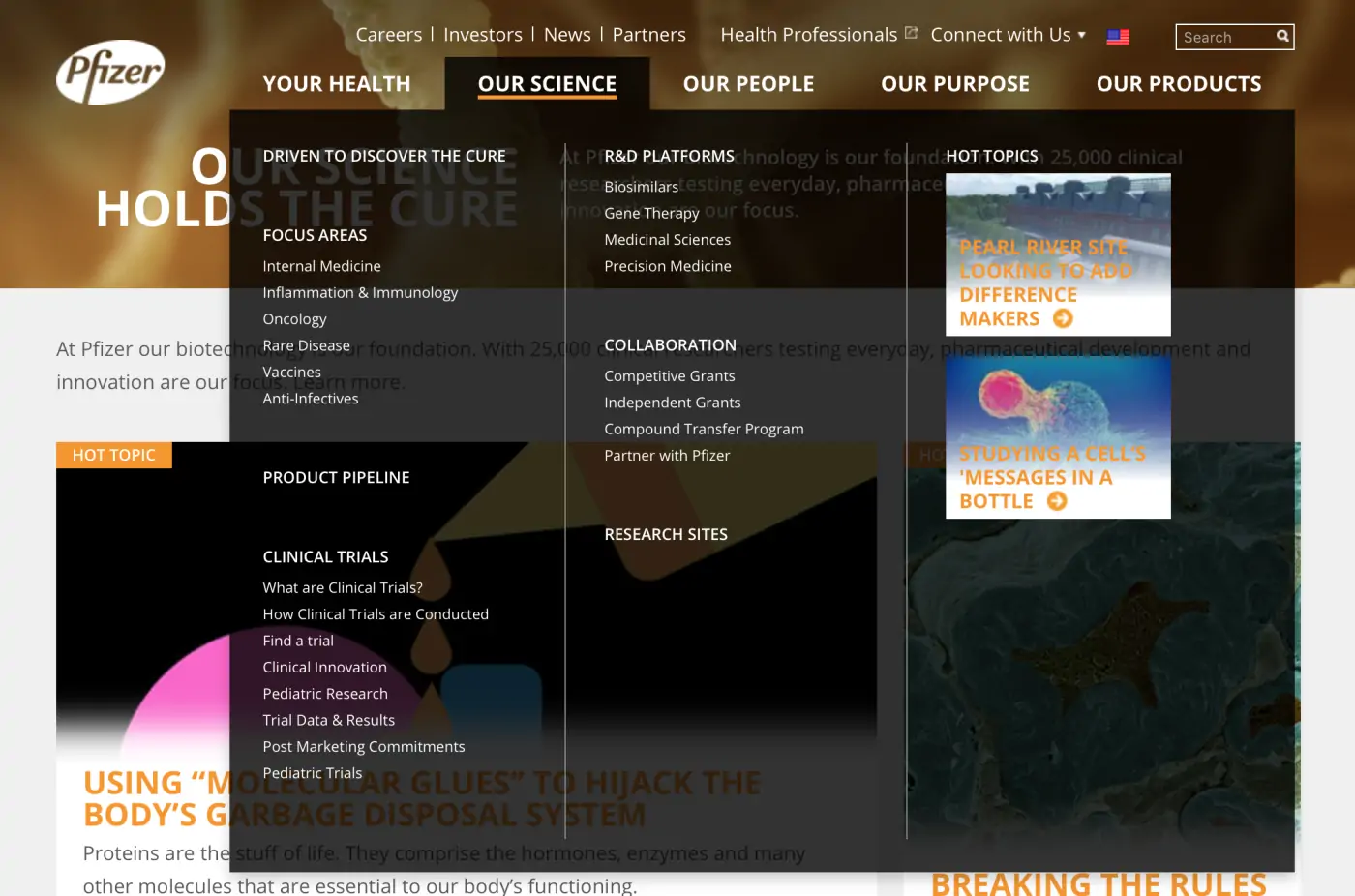Screen dimensions: 1355x896
Task: Open Medicinal Sciences
Action: 668,240
